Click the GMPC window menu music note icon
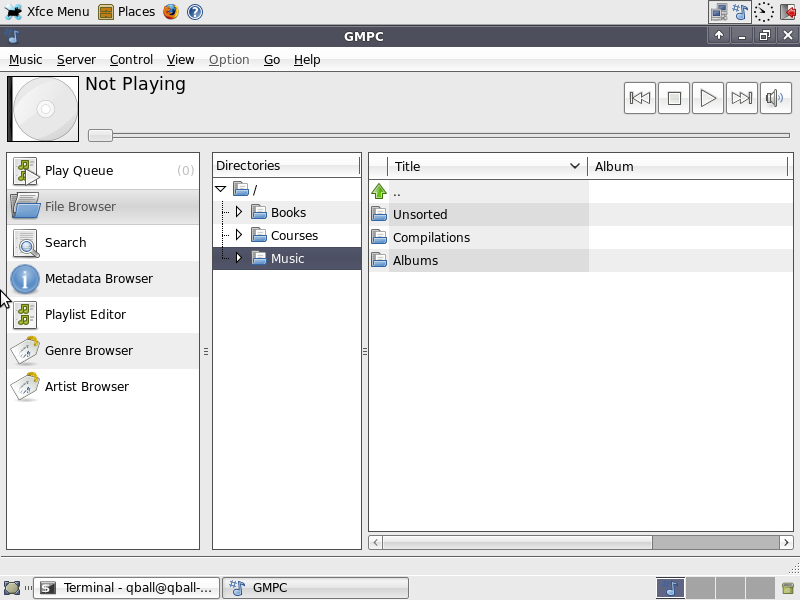 [13, 36]
